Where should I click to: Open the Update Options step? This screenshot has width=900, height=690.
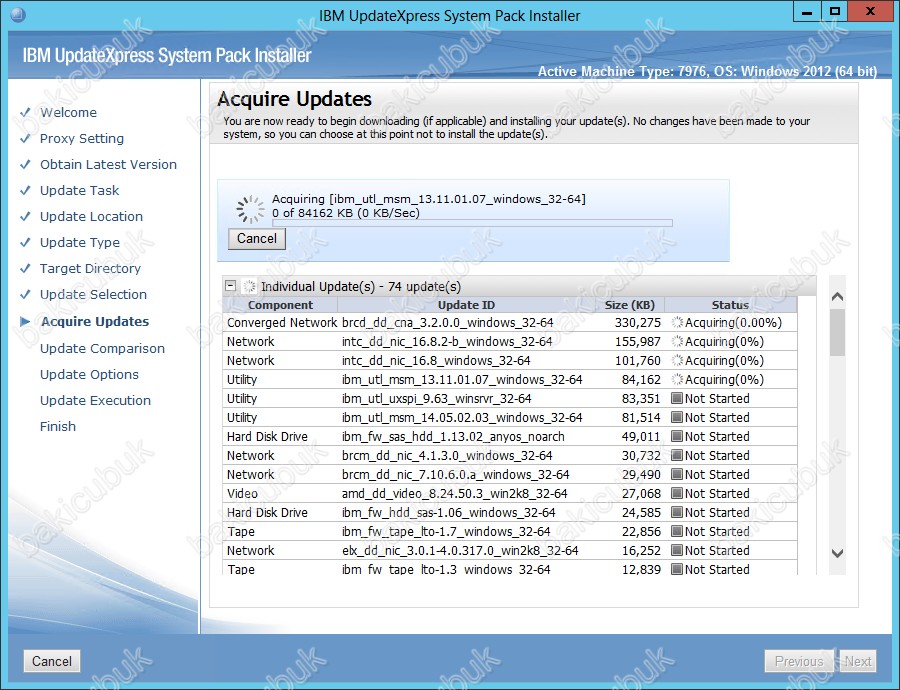89,374
